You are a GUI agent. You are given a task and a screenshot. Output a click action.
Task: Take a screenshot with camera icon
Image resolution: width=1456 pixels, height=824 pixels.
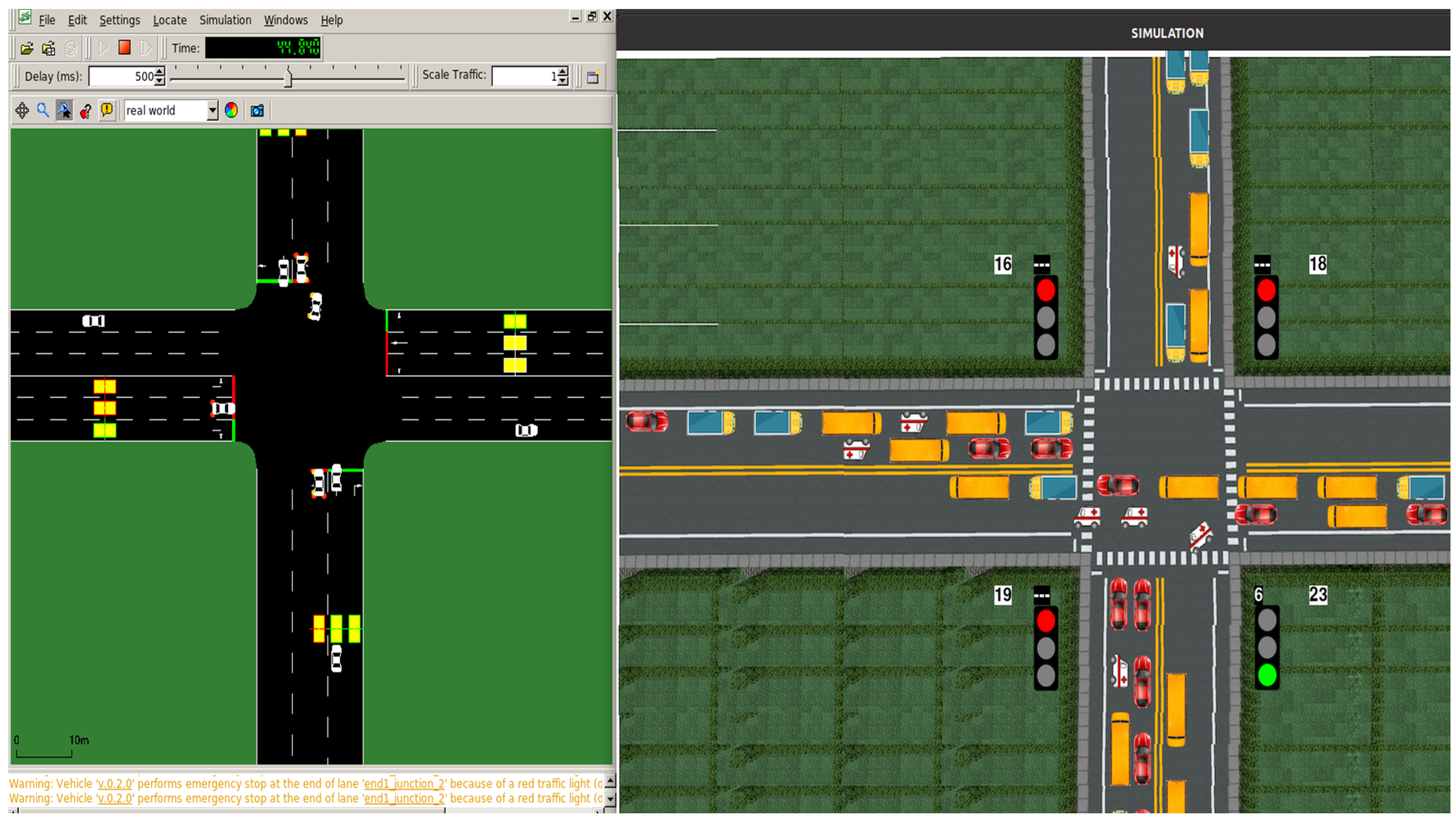pyautogui.click(x=257, y=110)
